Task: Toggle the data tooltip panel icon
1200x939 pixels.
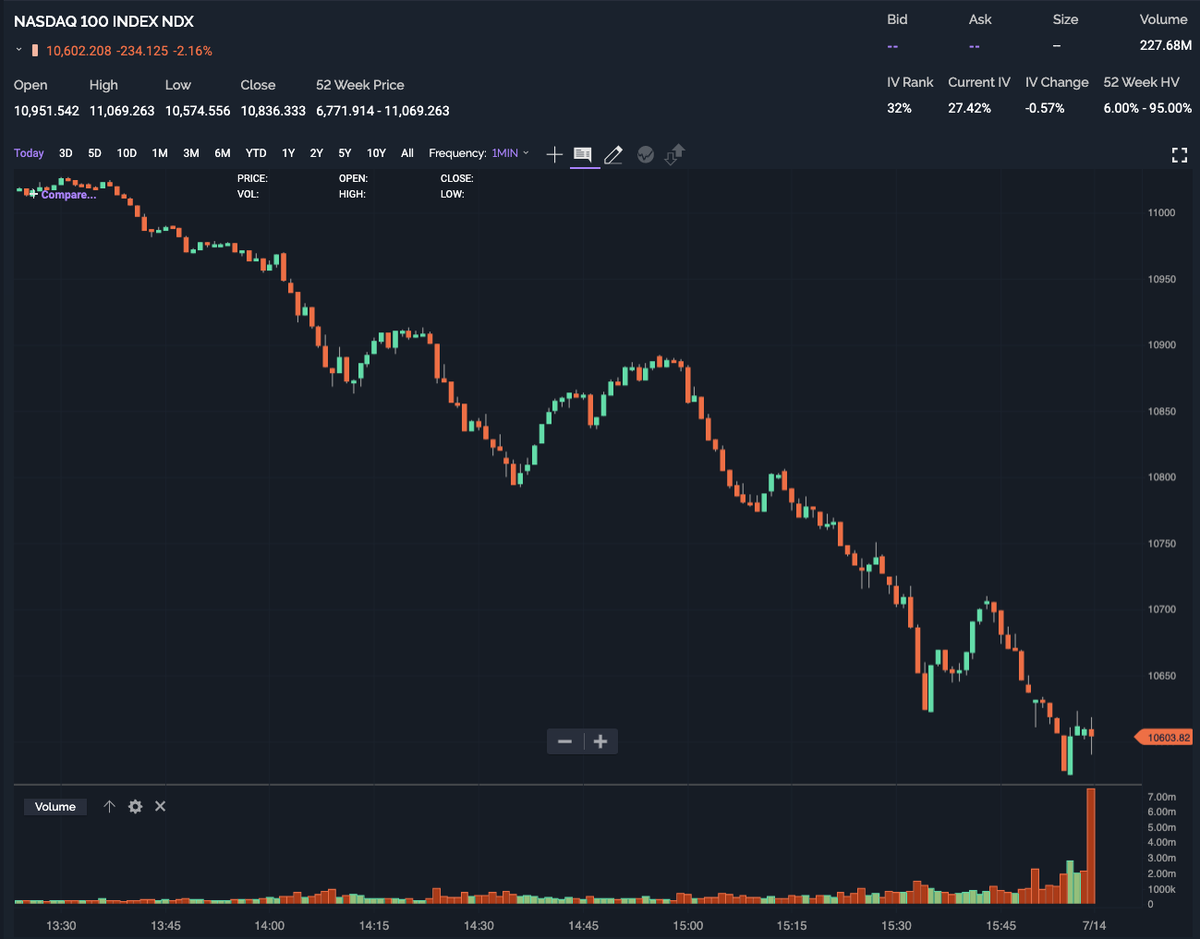Action: tap(584, 154)
